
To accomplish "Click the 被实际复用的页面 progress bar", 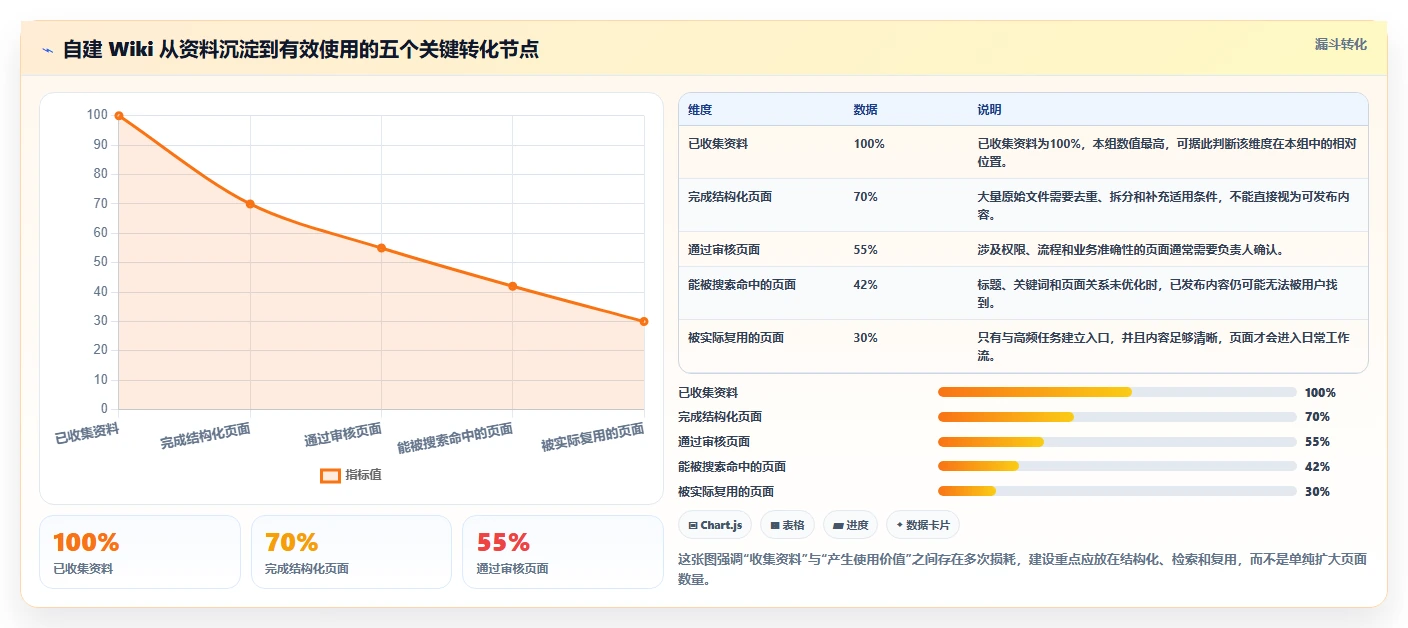I will pos(1117,491).
